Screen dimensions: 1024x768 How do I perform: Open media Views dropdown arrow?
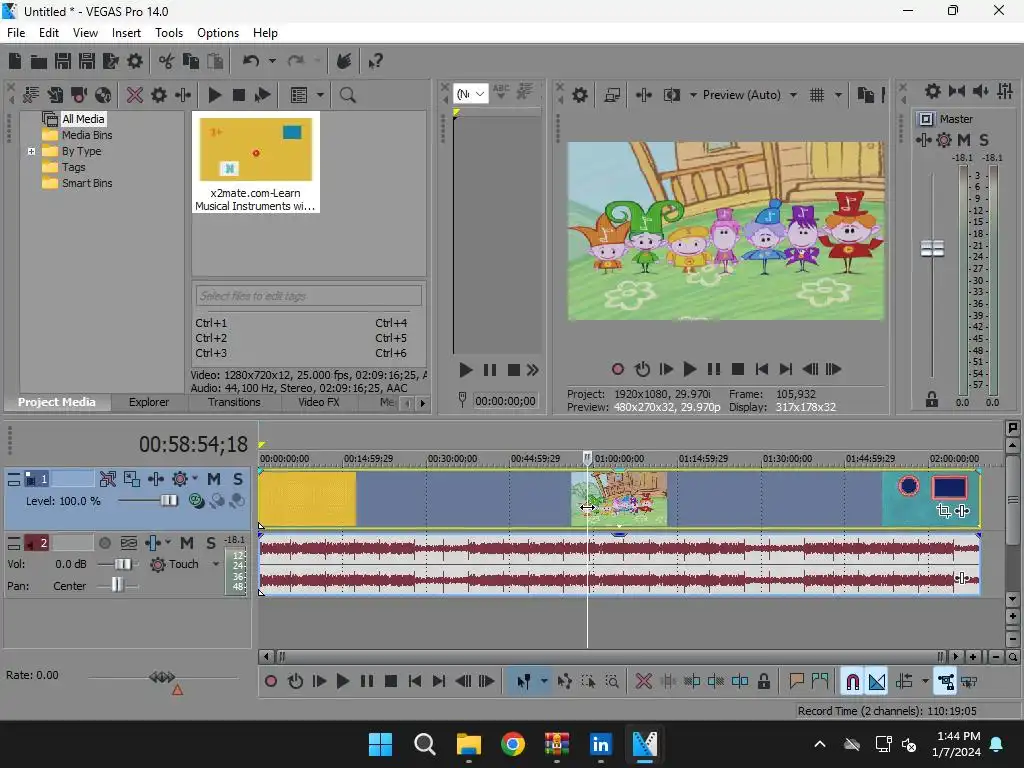[x=320, y=95]
